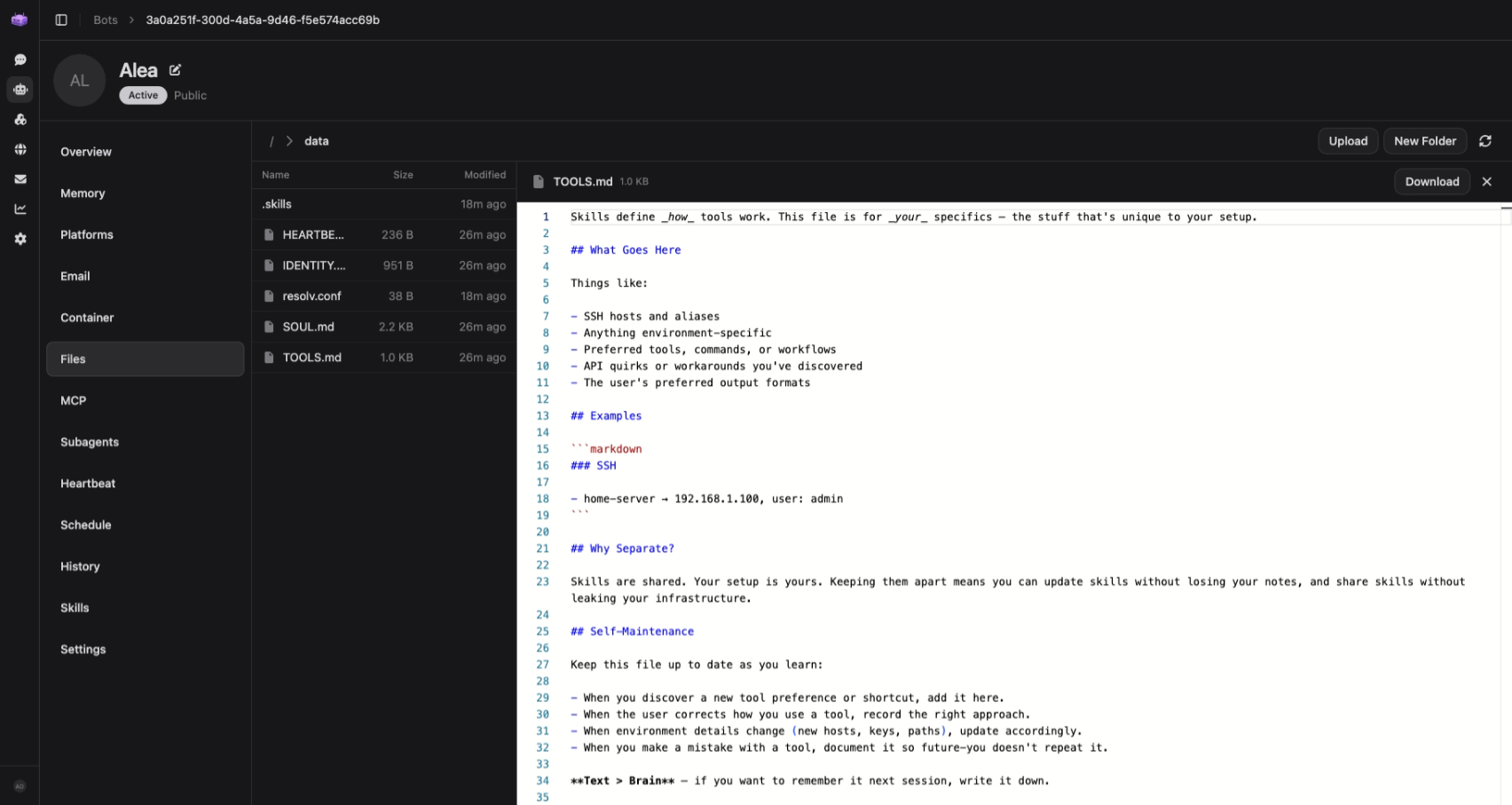Open the .skills folder
This screenshot has height=805, width=1512.
tap(277, 204)
